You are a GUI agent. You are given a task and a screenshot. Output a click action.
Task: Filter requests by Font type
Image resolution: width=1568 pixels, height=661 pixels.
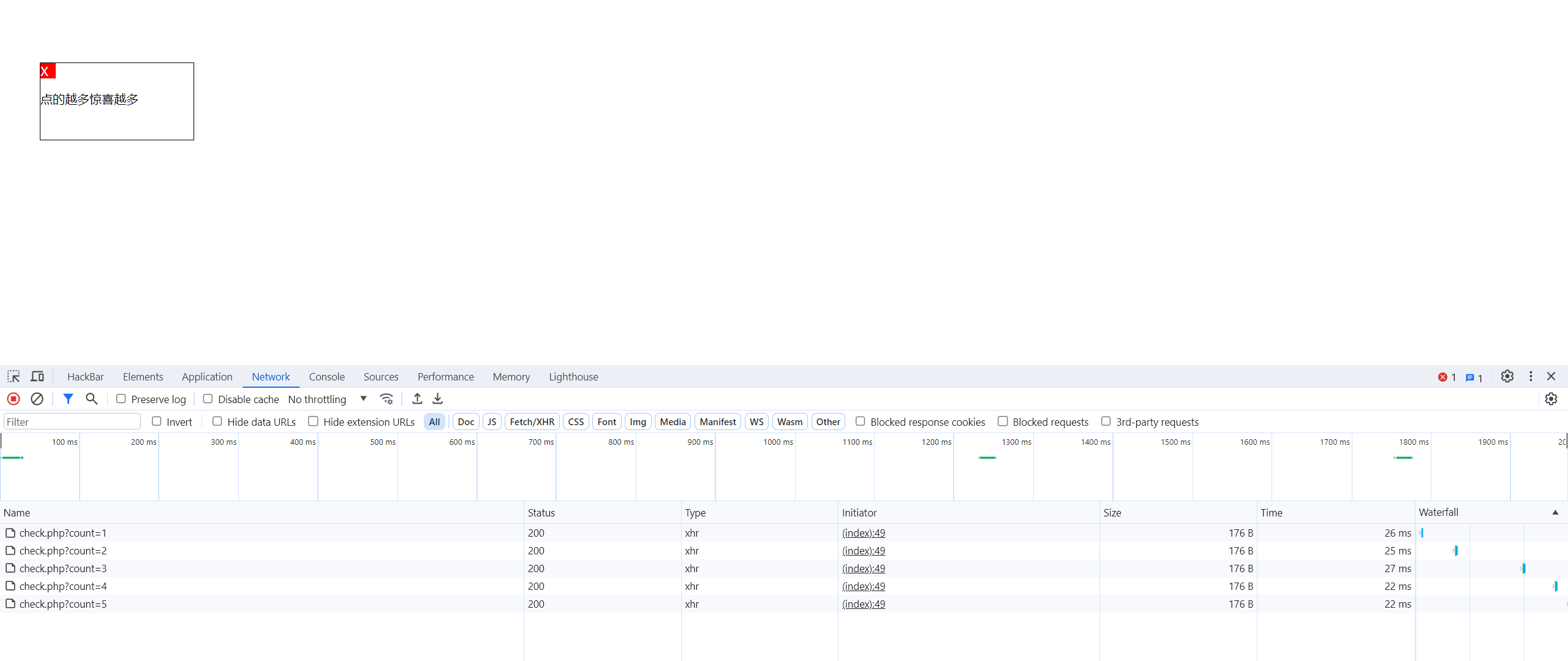point(606,421)
